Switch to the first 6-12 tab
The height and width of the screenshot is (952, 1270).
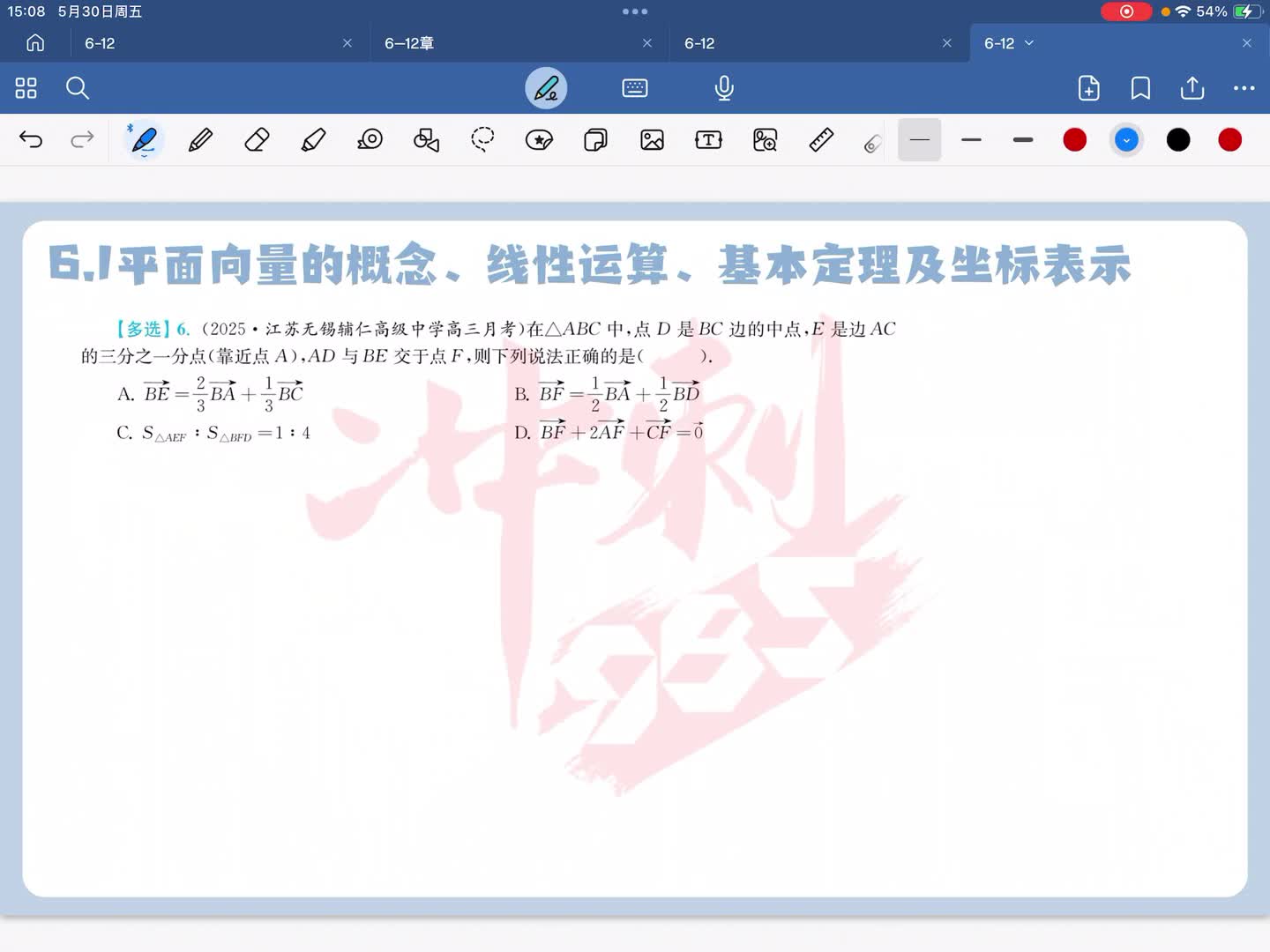click(100, 43)
